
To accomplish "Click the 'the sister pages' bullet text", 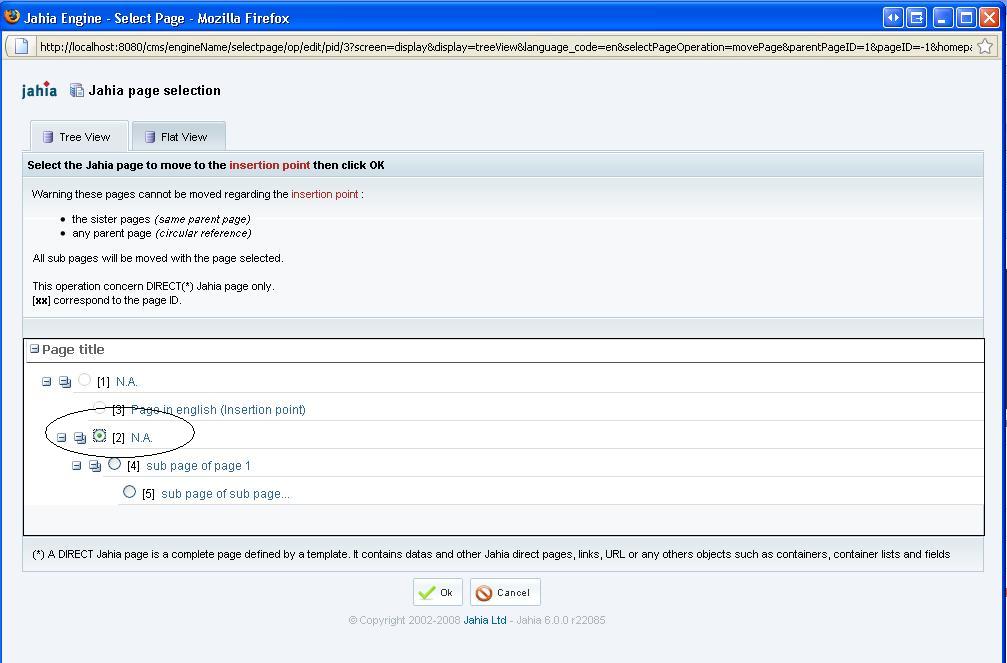I will tap(161, 219).
